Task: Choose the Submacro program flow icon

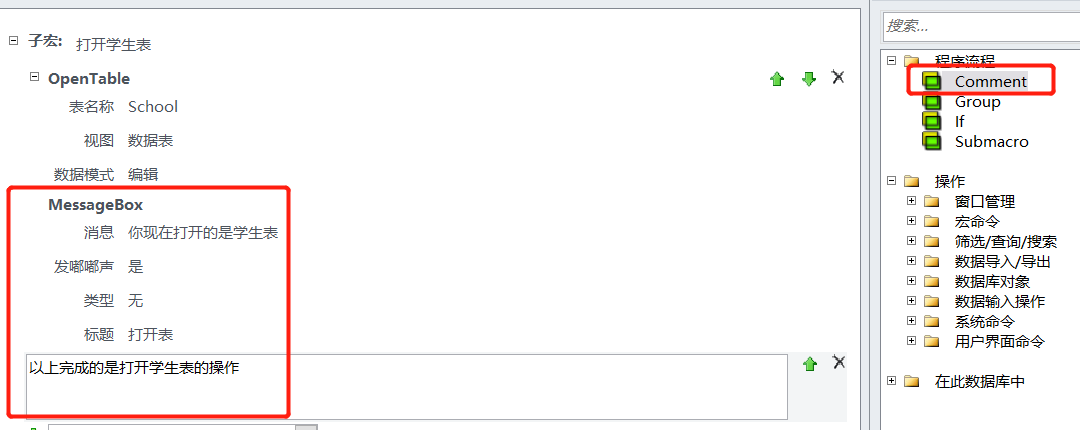Action: coord(932,141)
